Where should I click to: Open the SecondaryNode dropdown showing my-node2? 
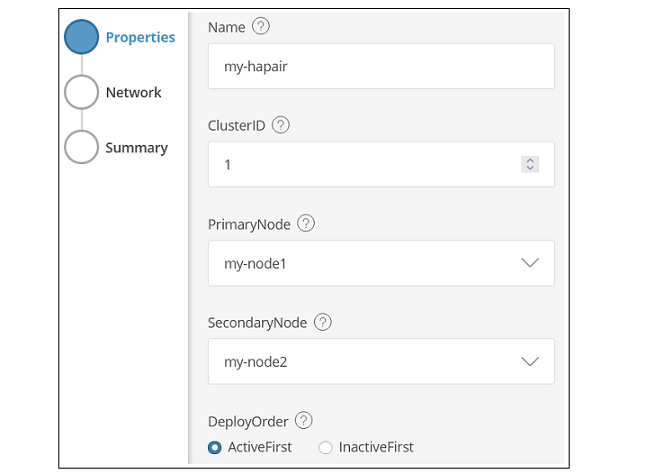[381, 361]
